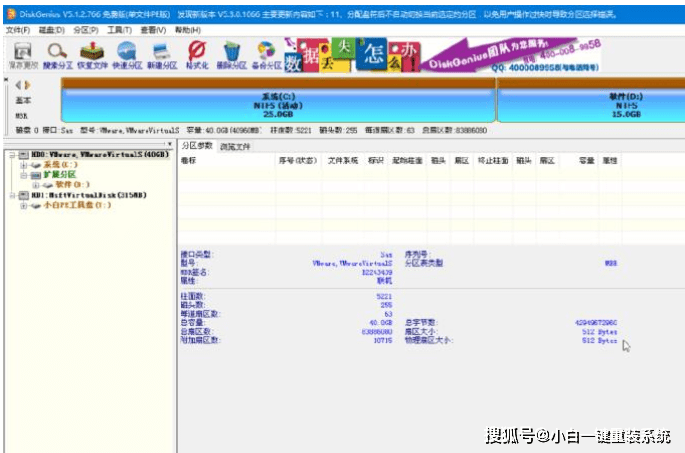Expand the 软件(D:) tree node

click(35, 185)
